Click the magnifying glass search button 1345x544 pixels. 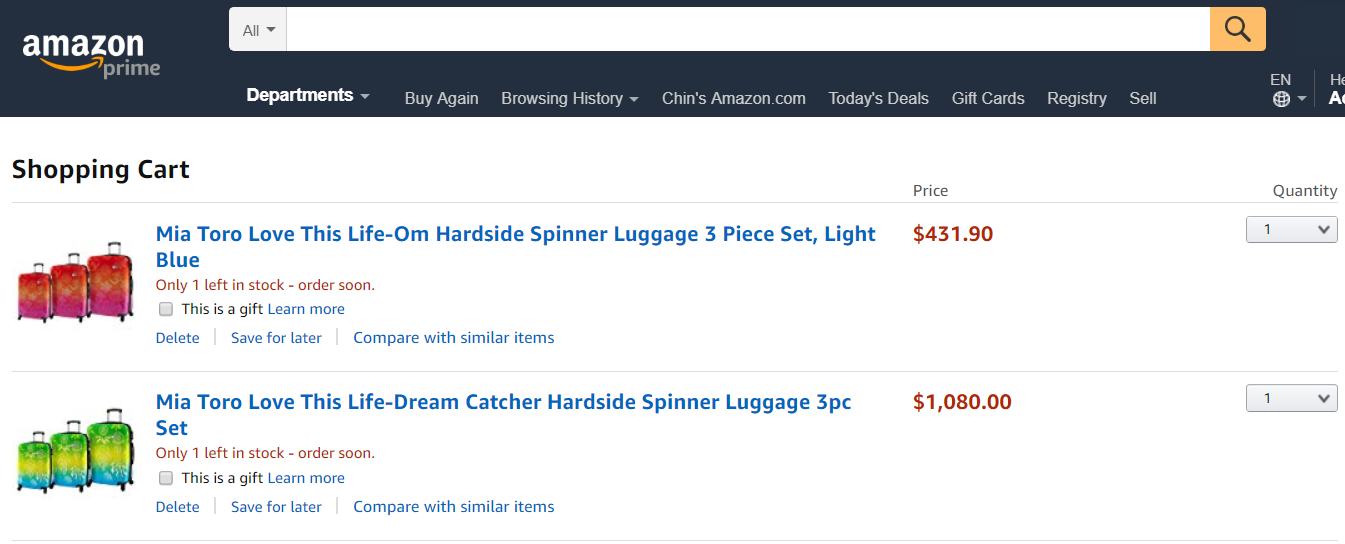tap(1237, 30)
